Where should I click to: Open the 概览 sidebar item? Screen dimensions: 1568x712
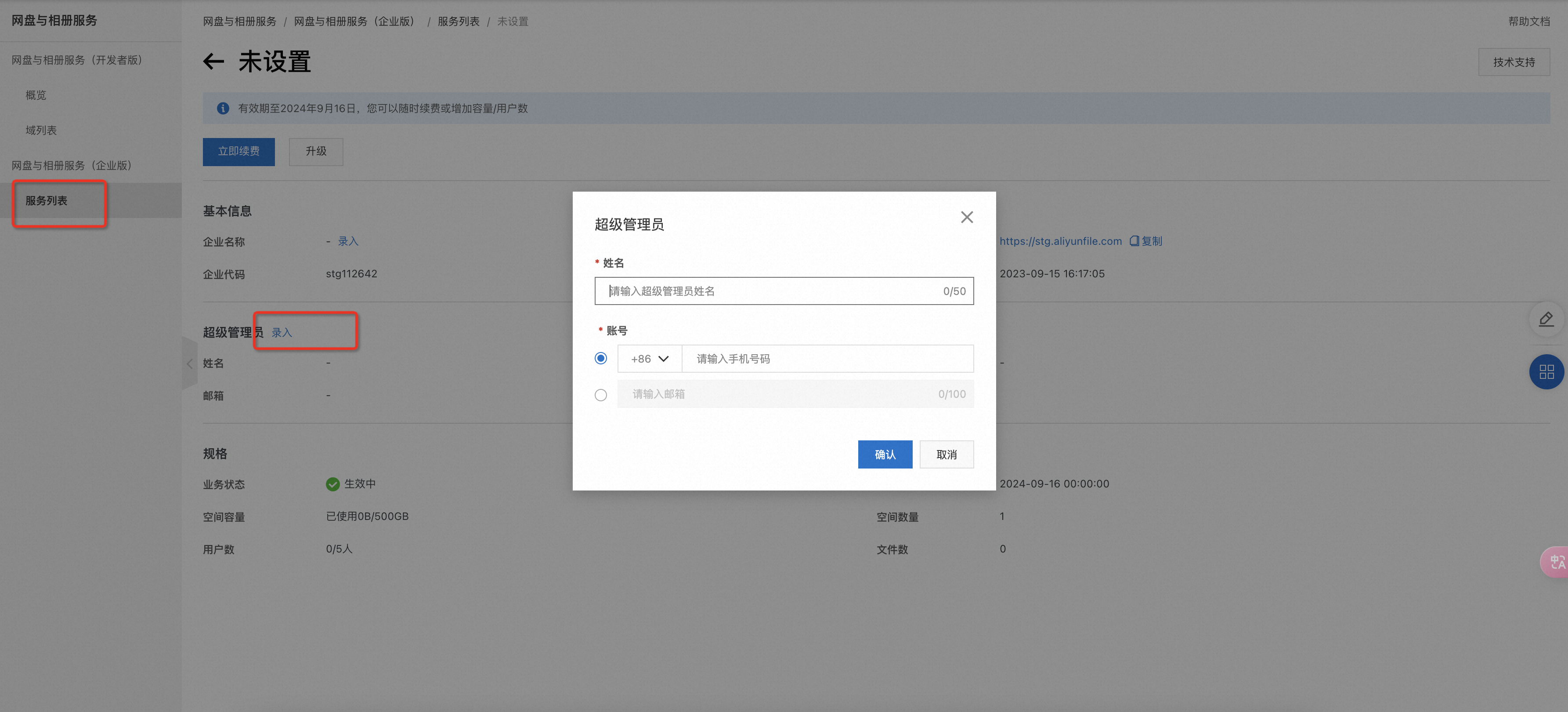pyautogui.click(x=36, y=95)
